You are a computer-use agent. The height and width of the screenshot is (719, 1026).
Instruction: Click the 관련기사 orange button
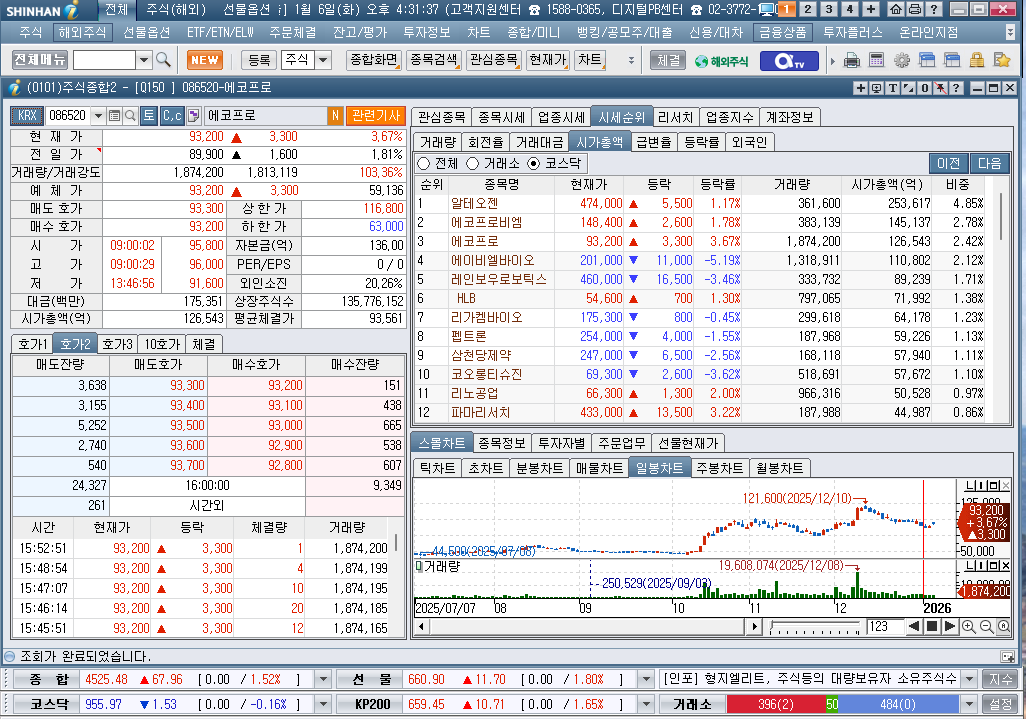pyautogui.click(x=376, y=116)
